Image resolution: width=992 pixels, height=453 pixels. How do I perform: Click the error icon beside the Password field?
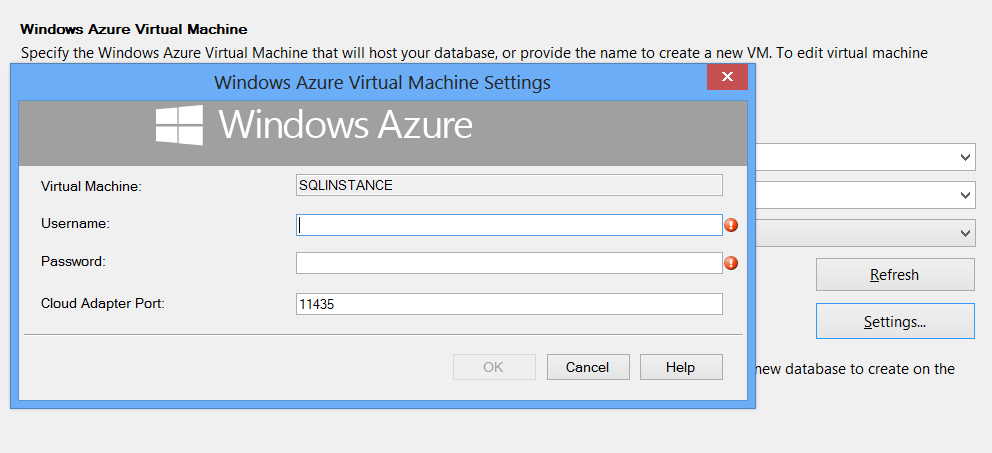click(x=731, y=263)
